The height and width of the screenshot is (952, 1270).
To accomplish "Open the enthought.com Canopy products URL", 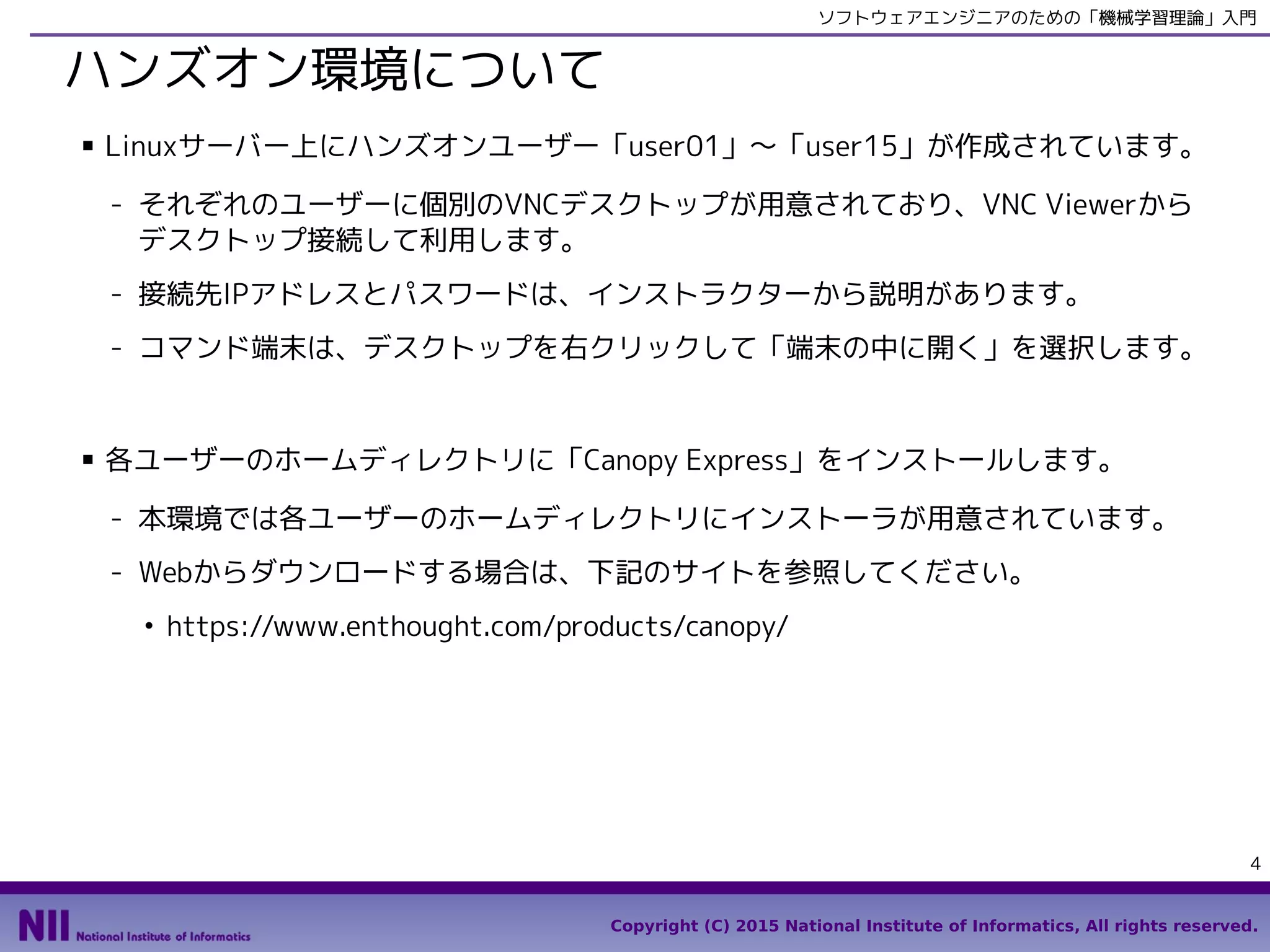I will pos(477,627).
